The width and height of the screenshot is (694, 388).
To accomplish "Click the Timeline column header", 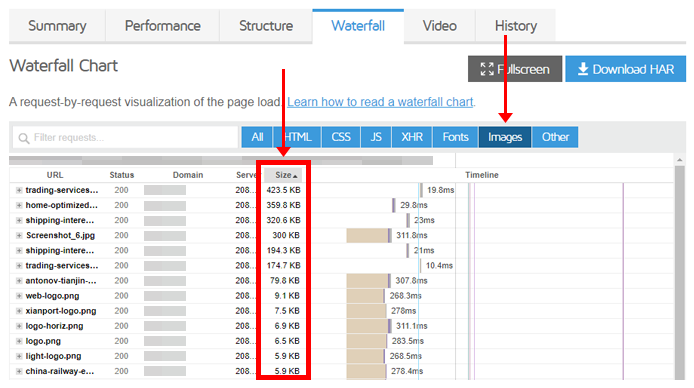I will 482,175.
